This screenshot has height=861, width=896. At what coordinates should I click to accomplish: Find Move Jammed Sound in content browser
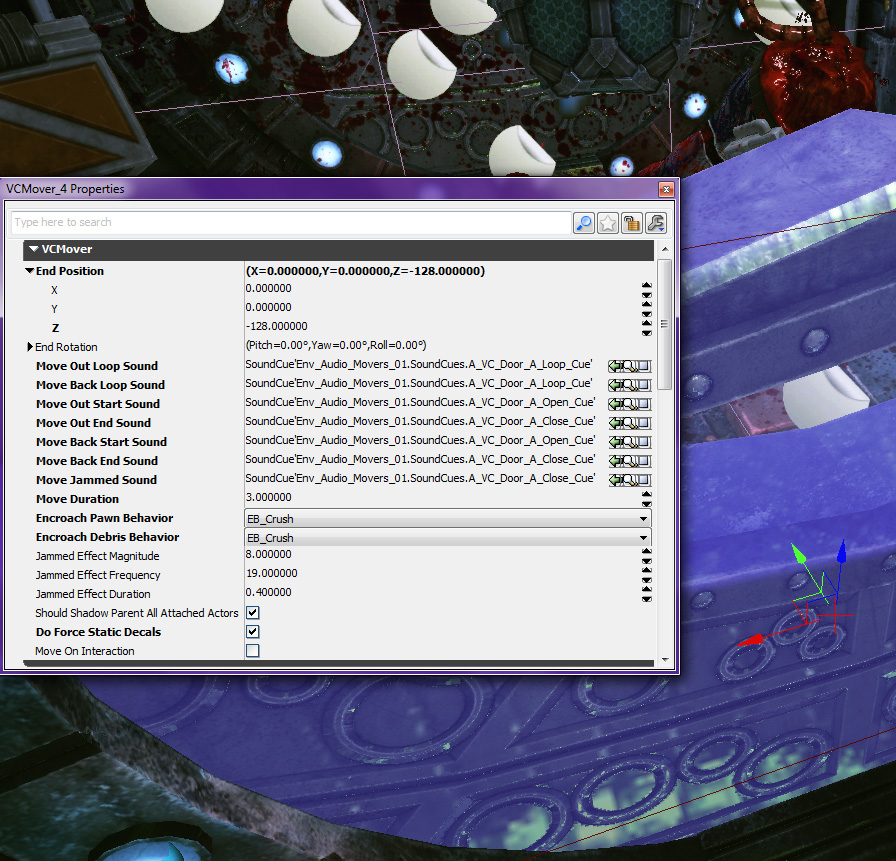coord(630,480)
